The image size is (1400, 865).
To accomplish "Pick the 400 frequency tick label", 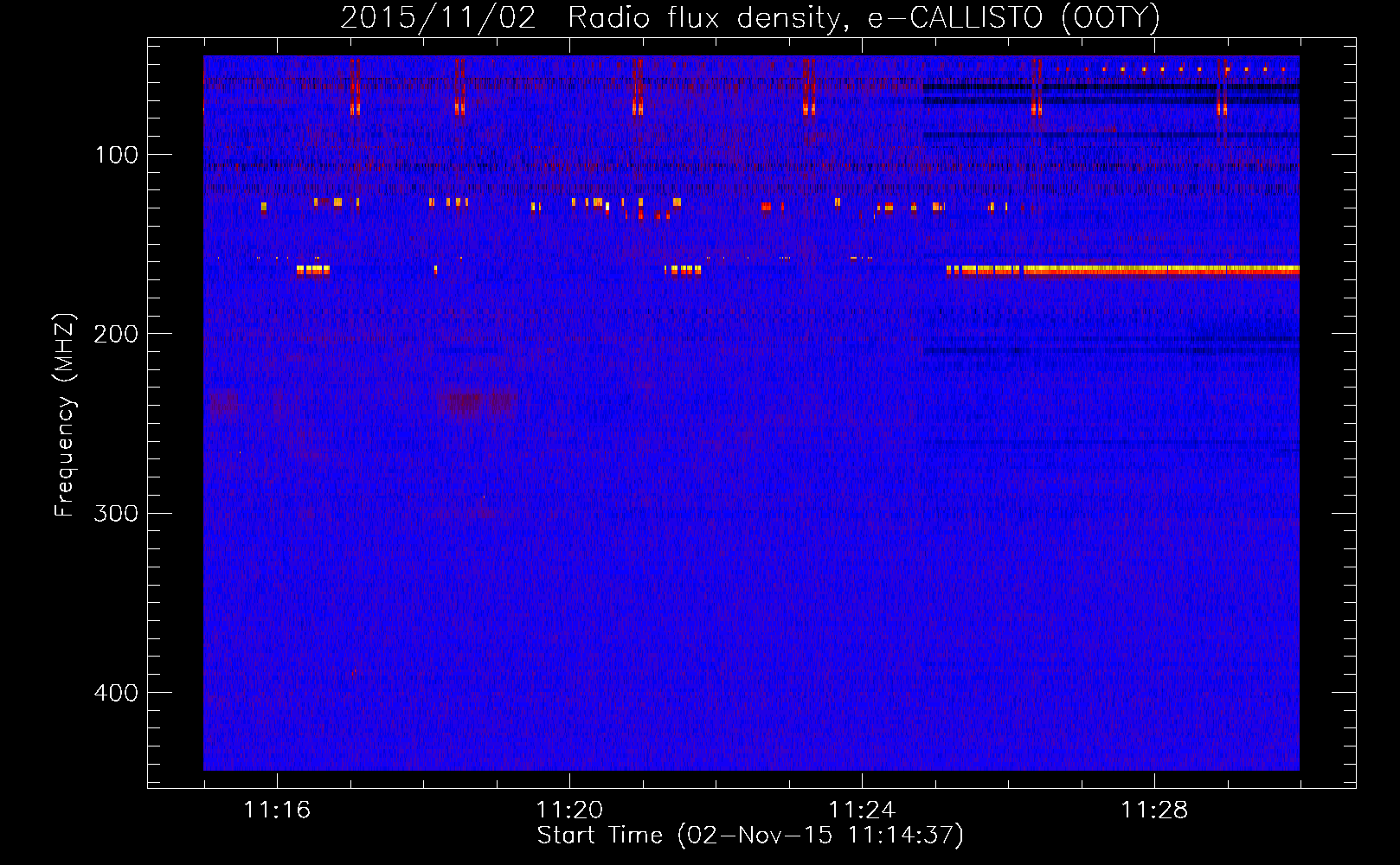I will click(x=115, y=693).
